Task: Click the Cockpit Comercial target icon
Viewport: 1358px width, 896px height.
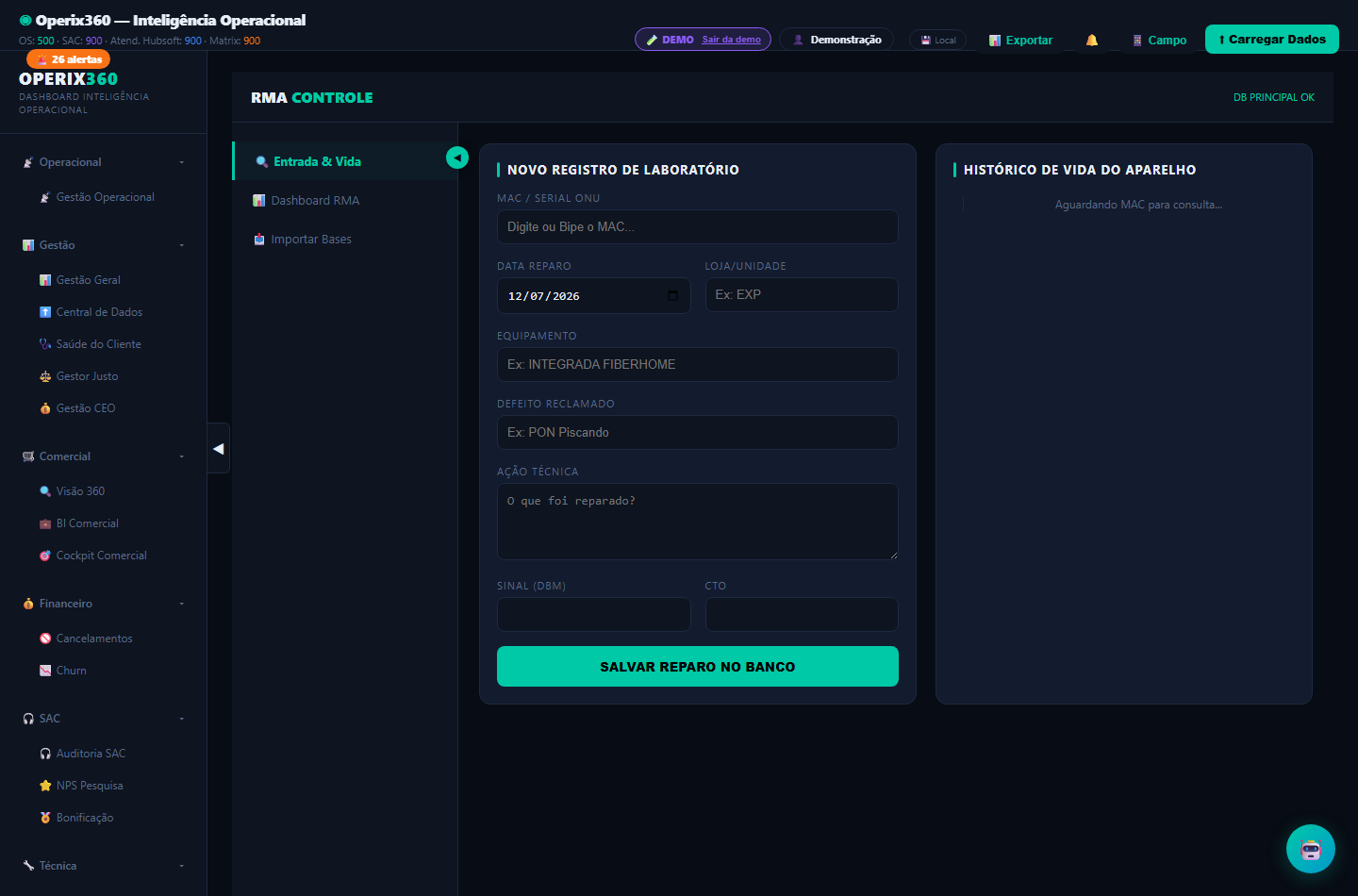Action: click(x=45, y=556)
